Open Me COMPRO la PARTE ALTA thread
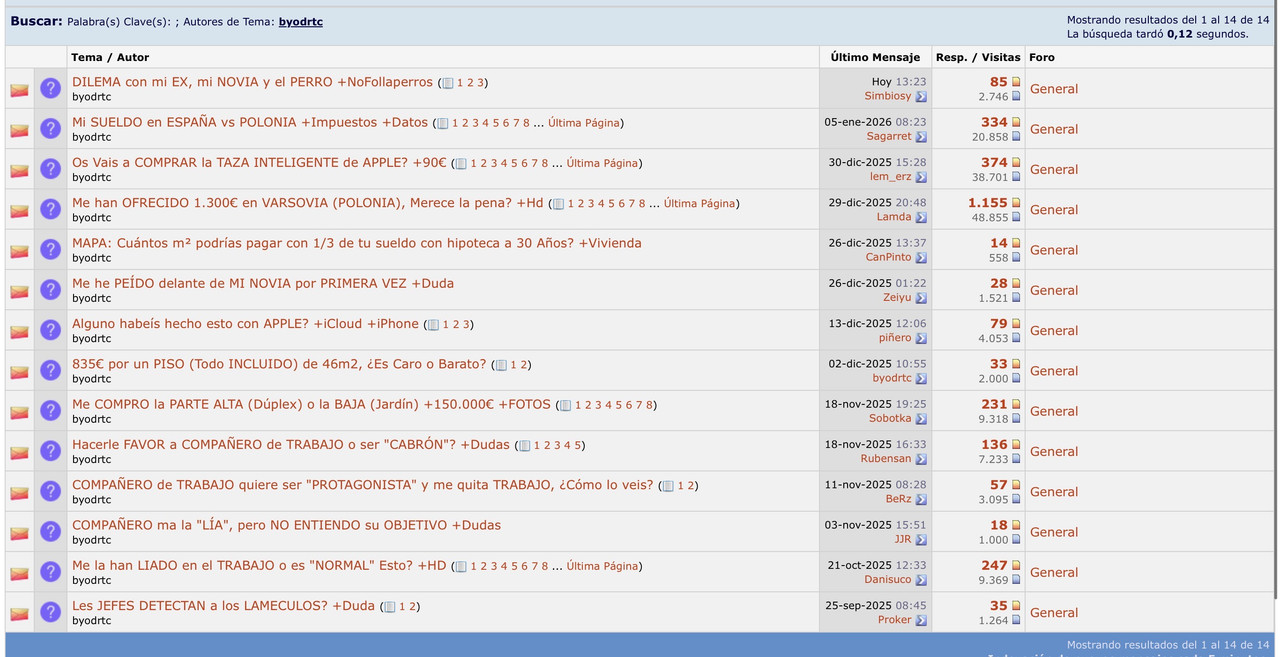This screenshot has height=657, width=1280. [x=311, y=404]
